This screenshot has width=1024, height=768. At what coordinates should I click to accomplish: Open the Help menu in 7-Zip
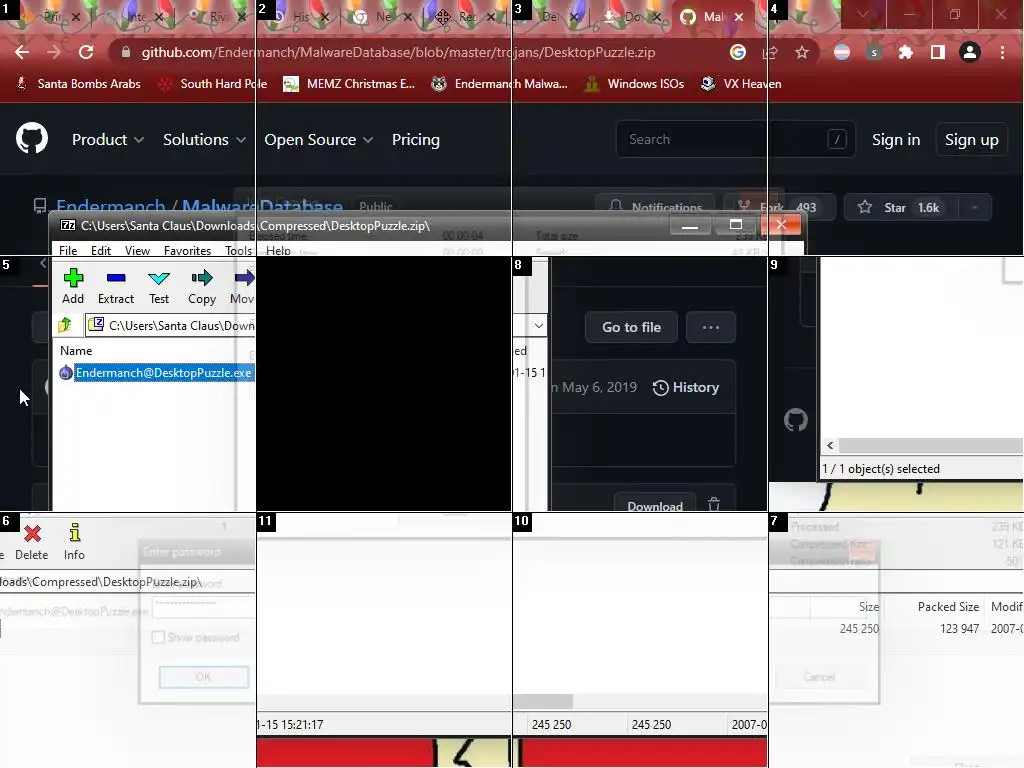point(278,250)
